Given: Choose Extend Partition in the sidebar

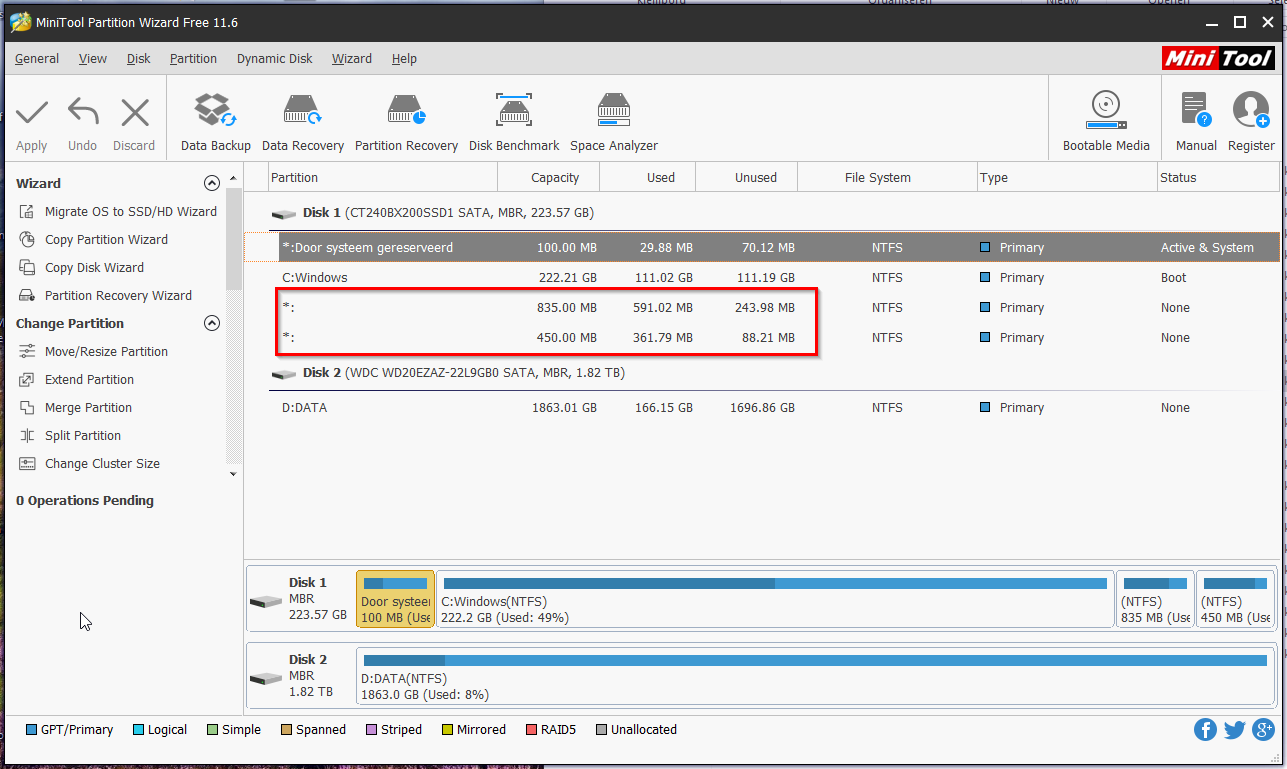Looking at the screenshot, I should coord(77,380).
